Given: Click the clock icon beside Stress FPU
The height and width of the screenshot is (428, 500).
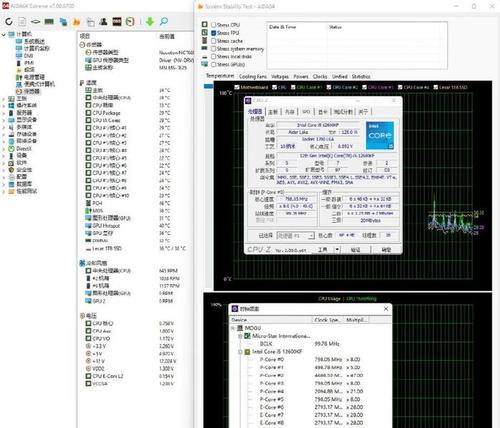Looking at the screenshot, I should pos(205,33).
